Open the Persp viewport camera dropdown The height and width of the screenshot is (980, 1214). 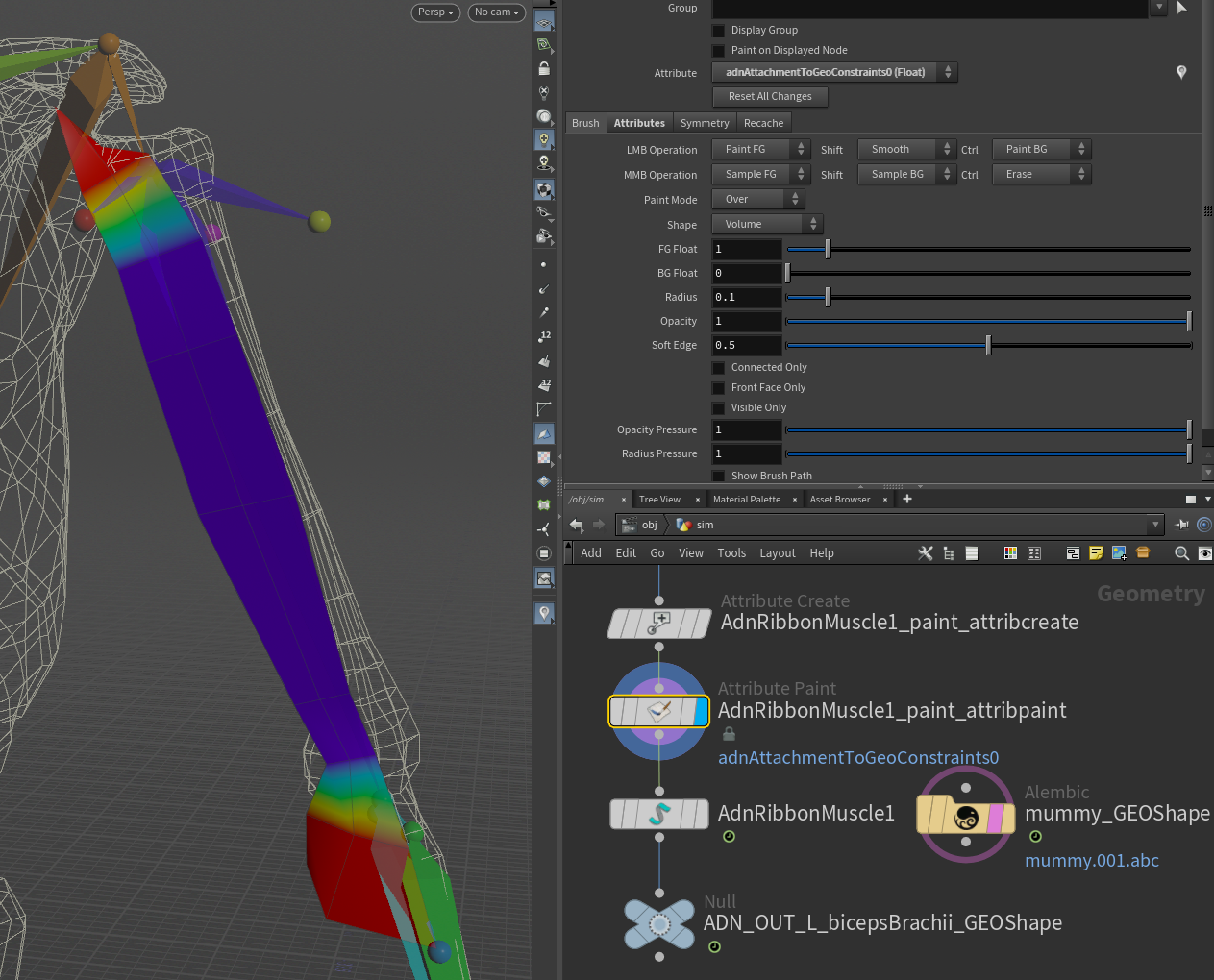point(435,12)
